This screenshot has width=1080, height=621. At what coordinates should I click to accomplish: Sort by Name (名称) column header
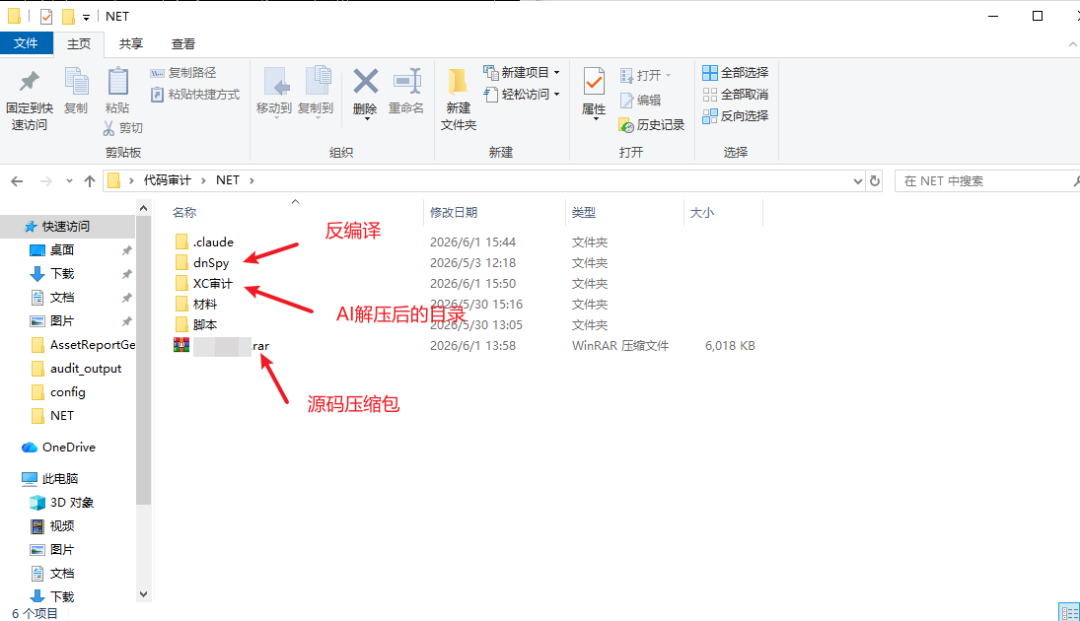pos(184,213)
